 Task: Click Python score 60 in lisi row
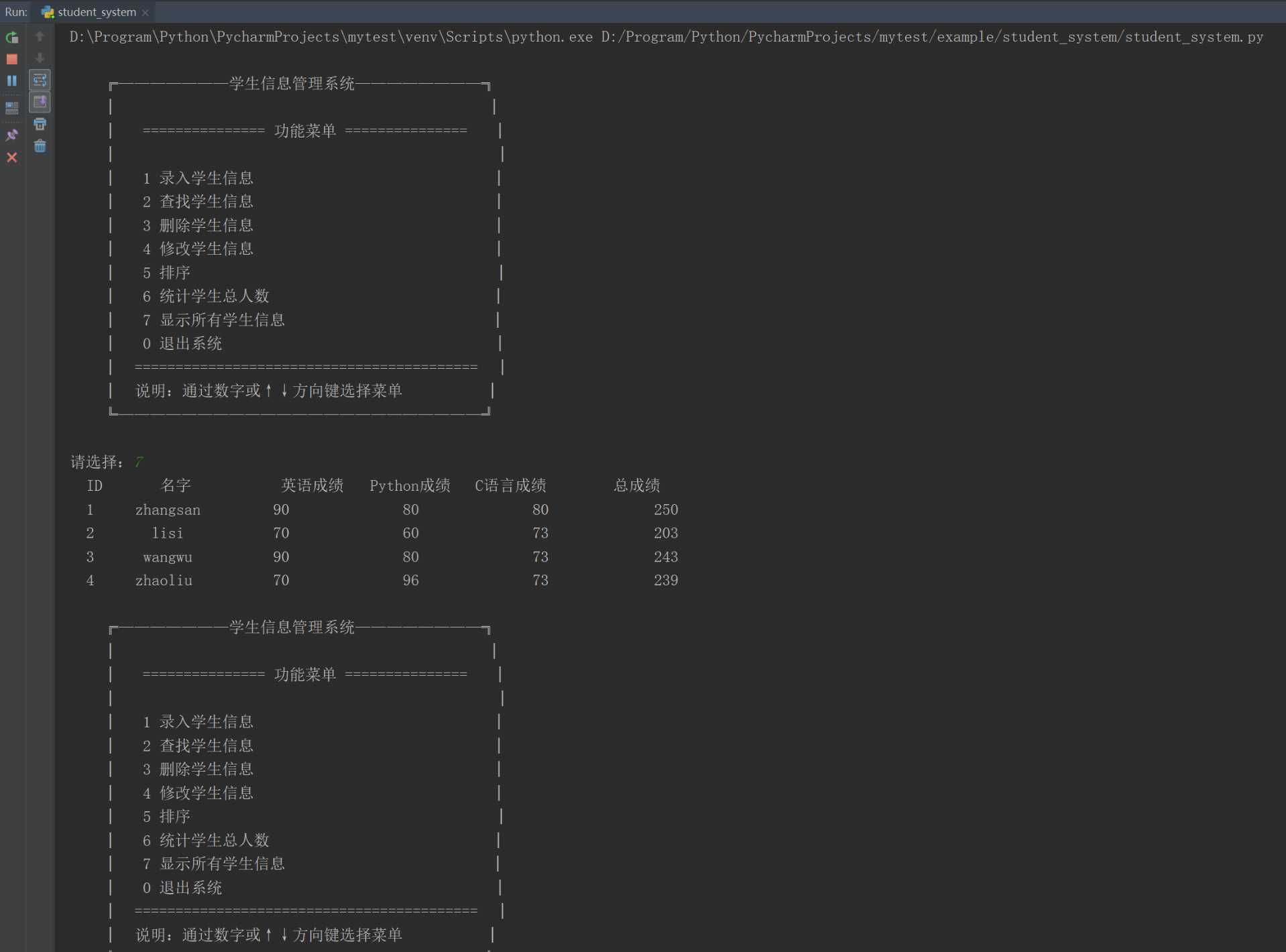click(x=410, y=533)
